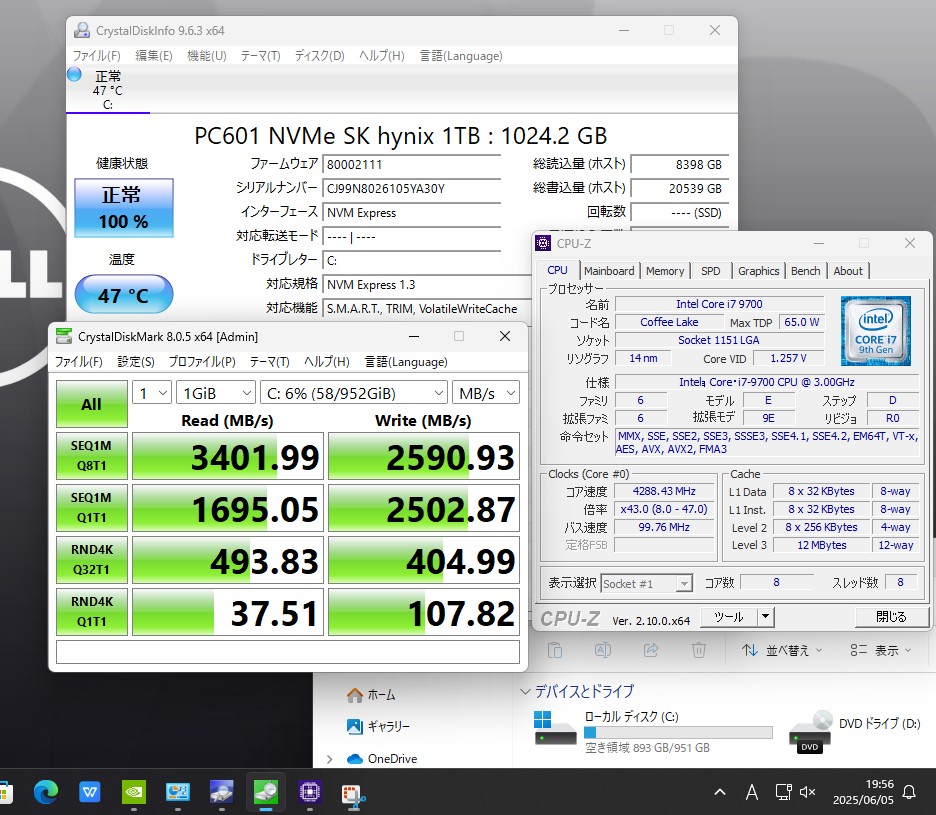Open Snipping Tool taskbar icon
This screenshot has height=815, width=936.
pos(353,794)
